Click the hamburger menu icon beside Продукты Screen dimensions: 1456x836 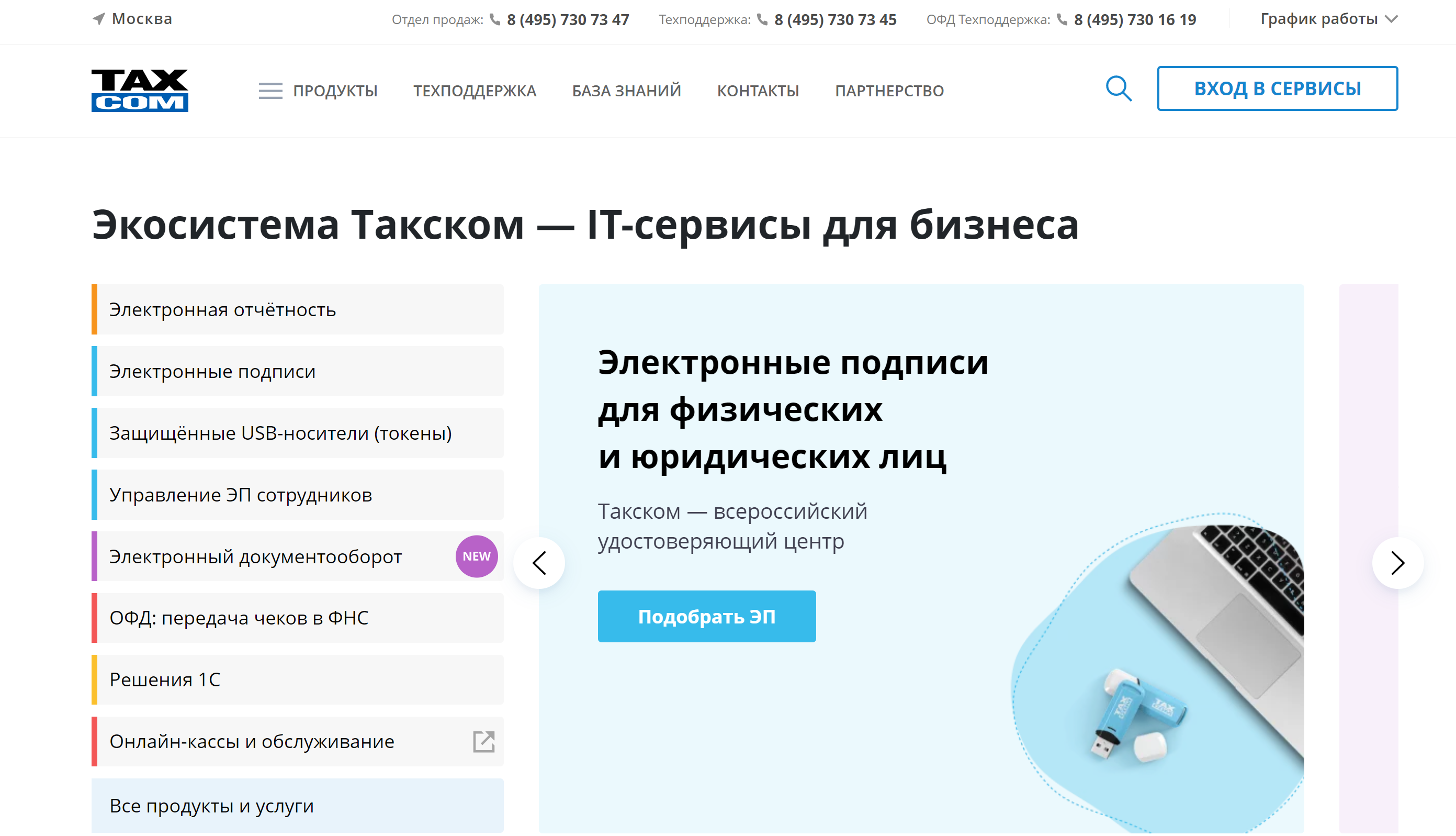tap(270, 91)
